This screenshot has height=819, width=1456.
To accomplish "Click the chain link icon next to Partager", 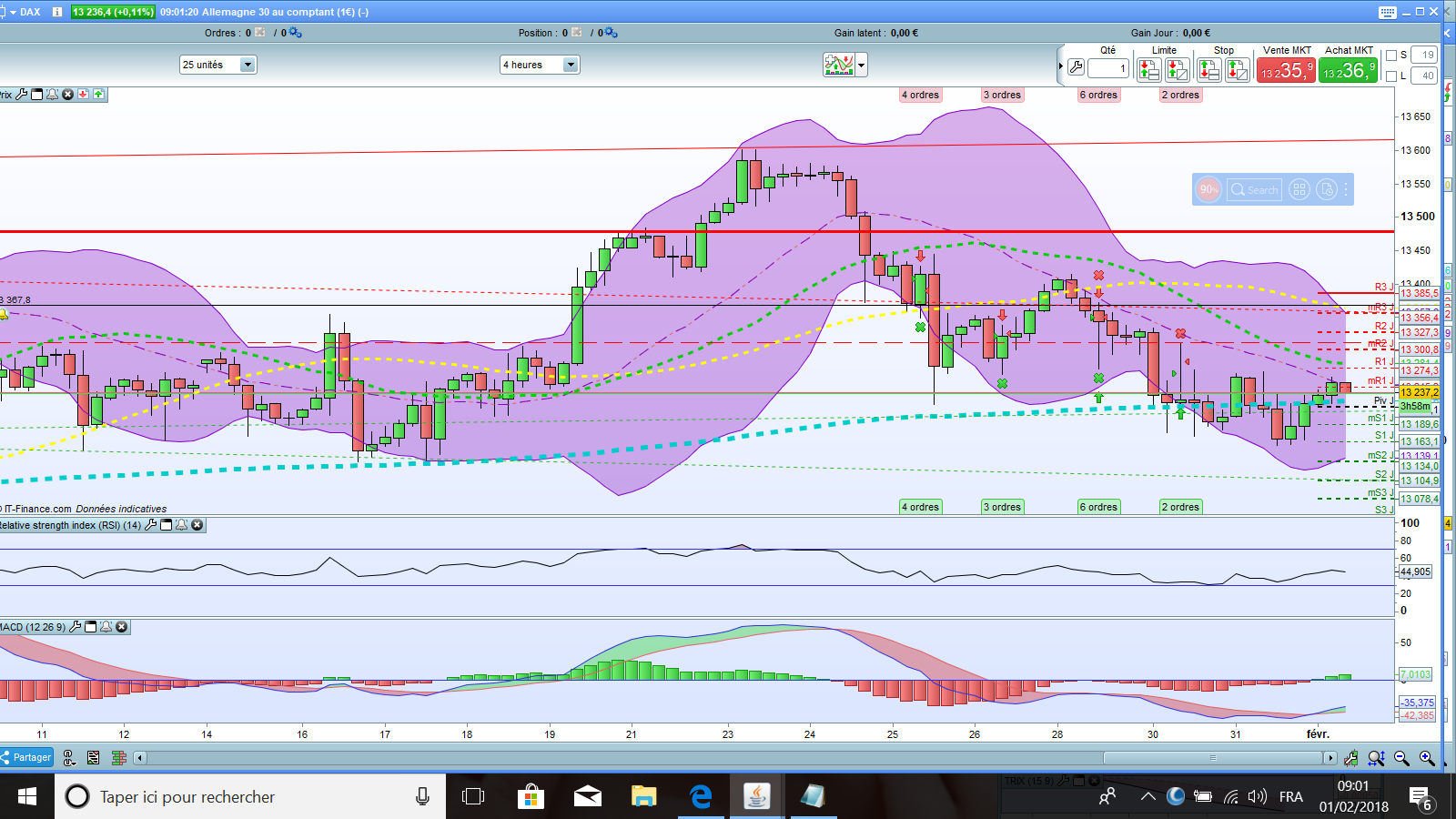I will (69, 758).
